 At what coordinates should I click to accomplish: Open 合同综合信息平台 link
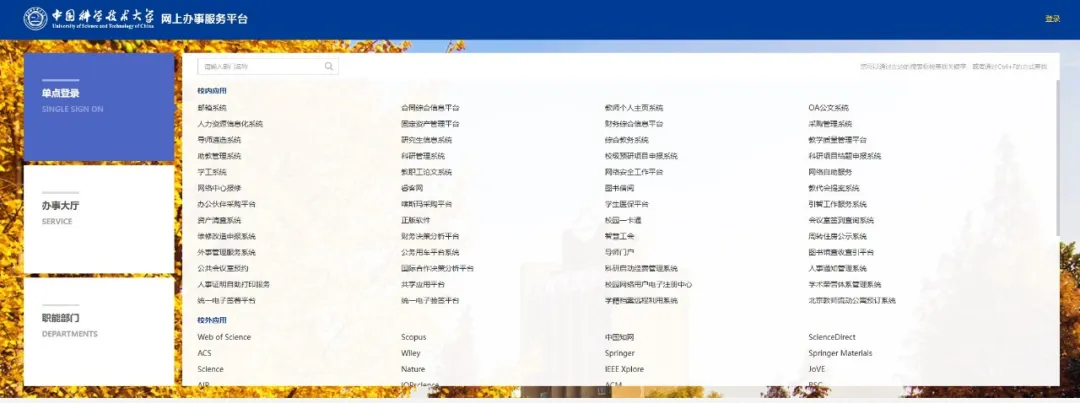click(430, 108)
